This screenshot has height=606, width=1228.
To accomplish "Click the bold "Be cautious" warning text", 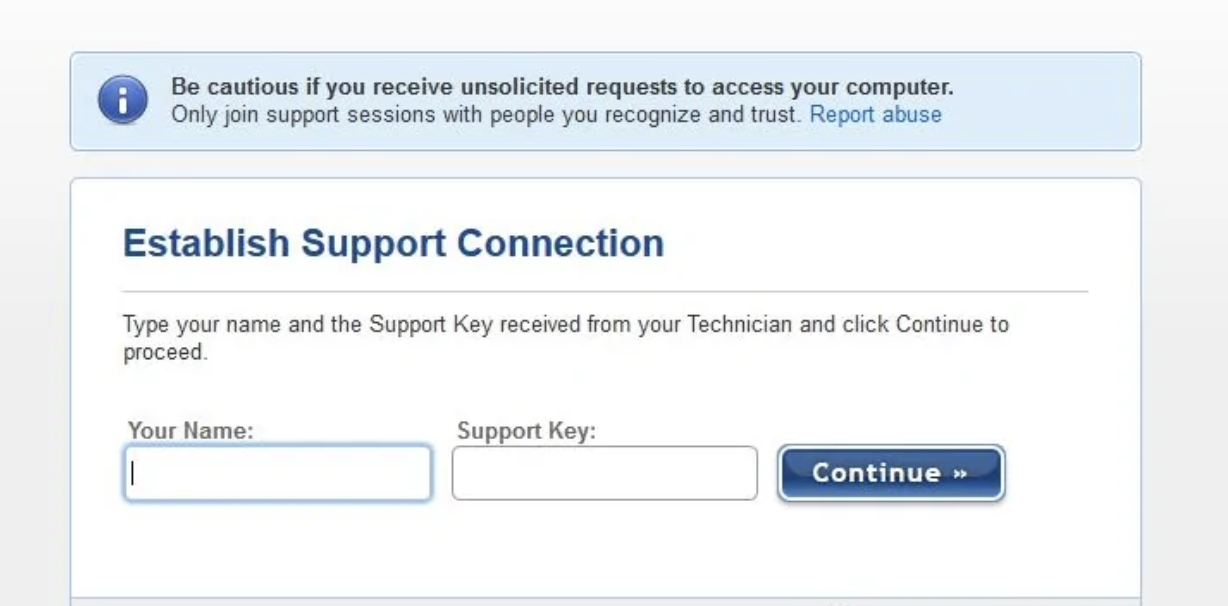I will [563, 87].
